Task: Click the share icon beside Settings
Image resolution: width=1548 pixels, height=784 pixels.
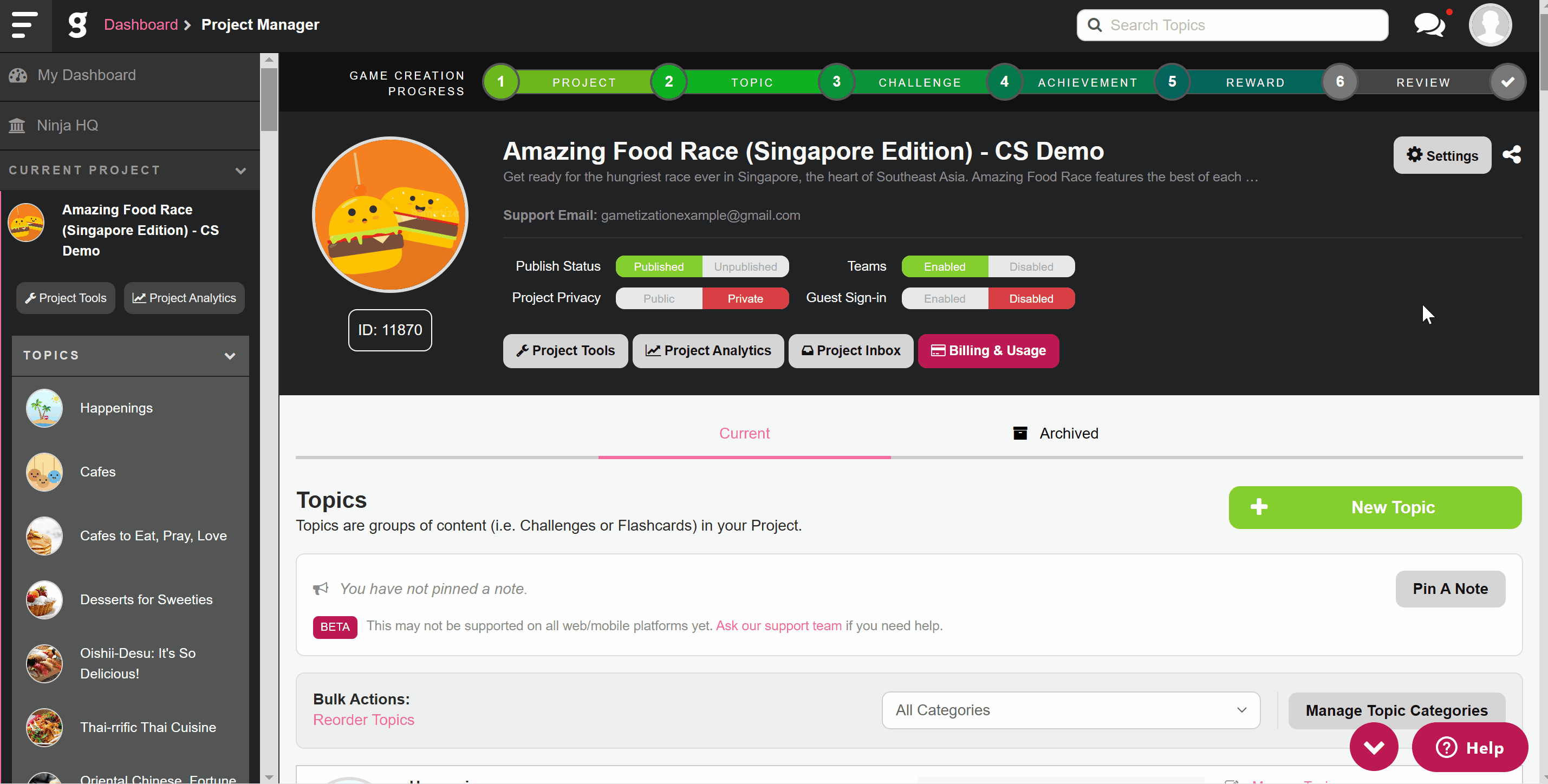Action: click(1512, 155)
